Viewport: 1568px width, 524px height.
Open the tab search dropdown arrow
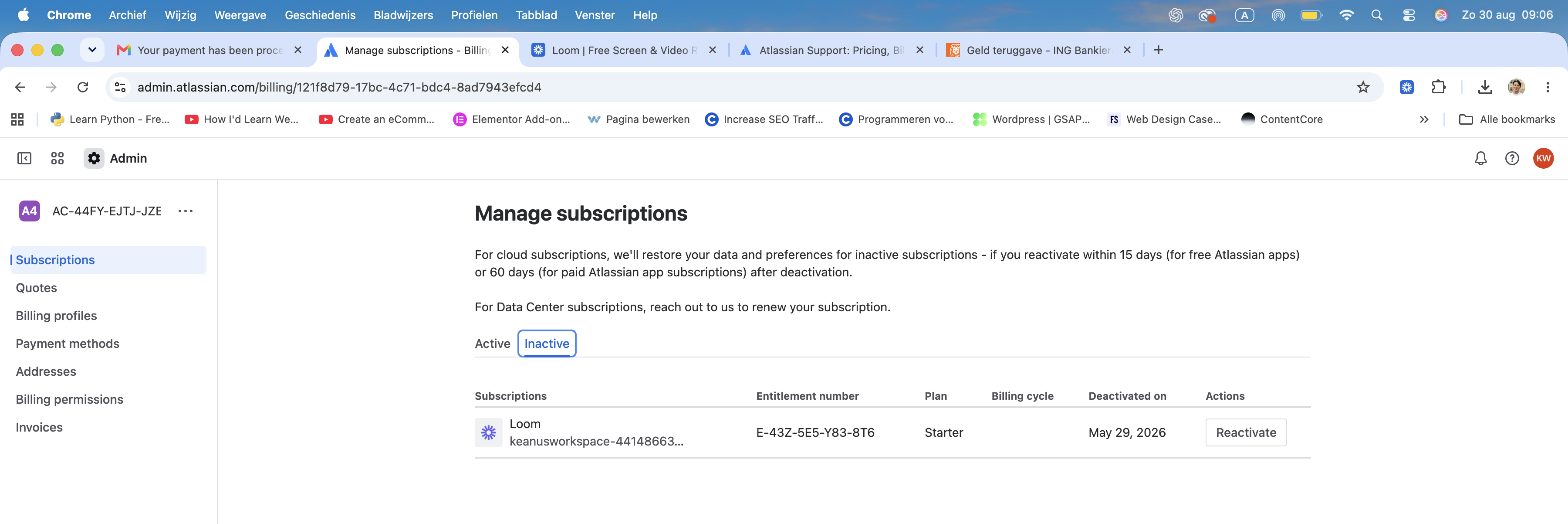point(92,50)
